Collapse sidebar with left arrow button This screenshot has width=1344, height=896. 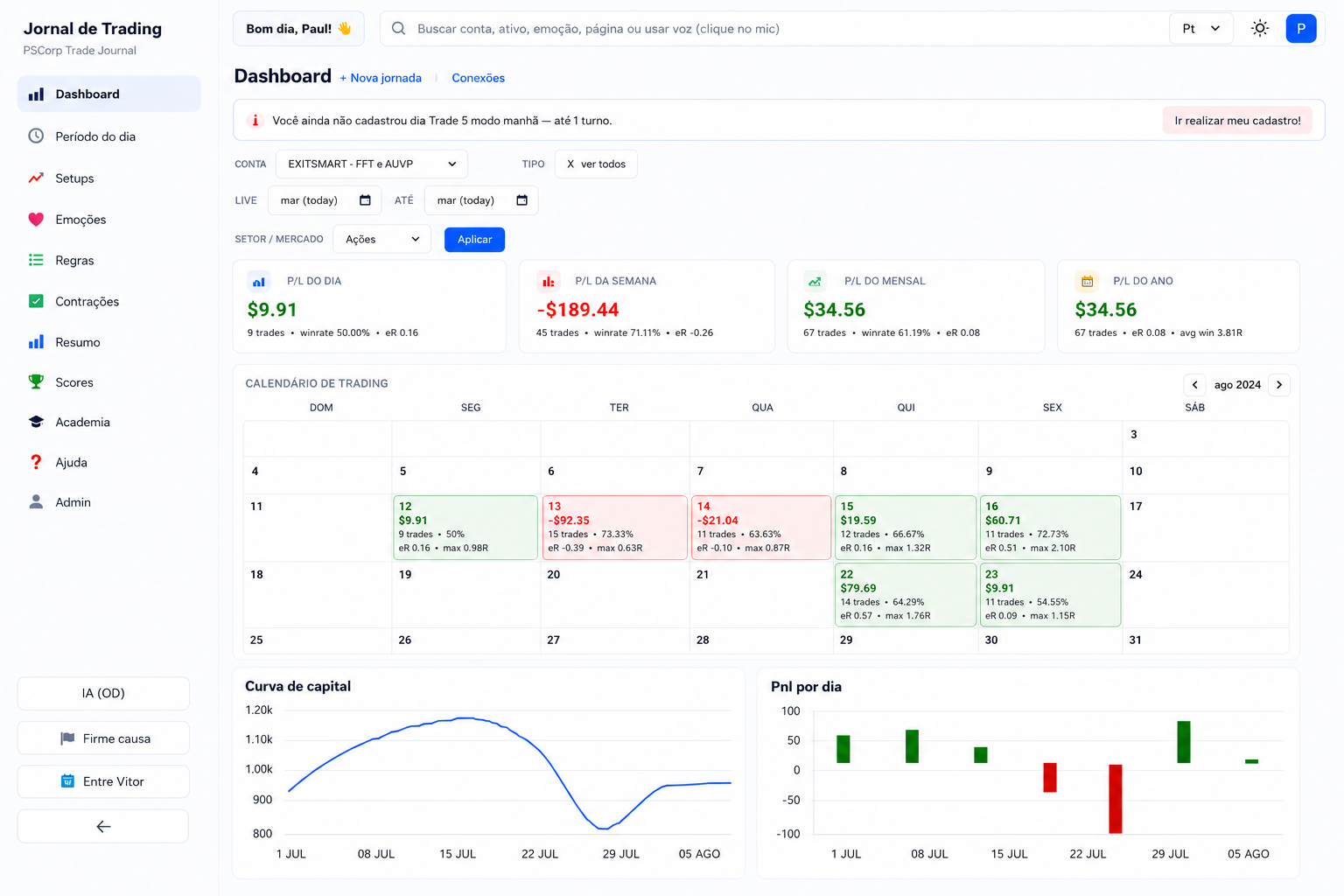pyautogui.click(x=103, y=826)
